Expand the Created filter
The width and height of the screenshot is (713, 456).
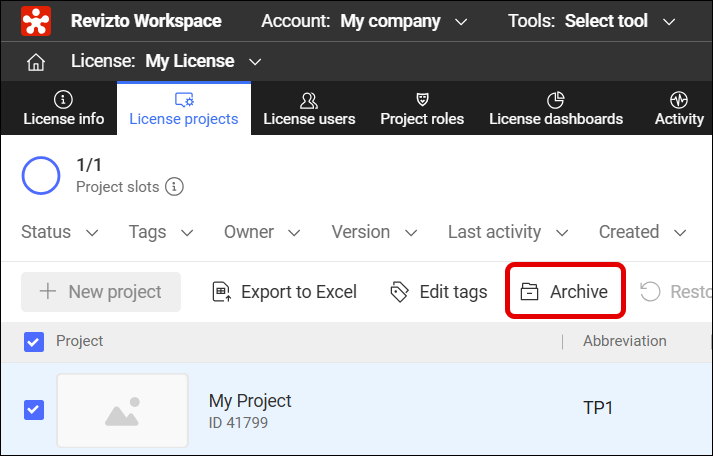pos(643,232)
